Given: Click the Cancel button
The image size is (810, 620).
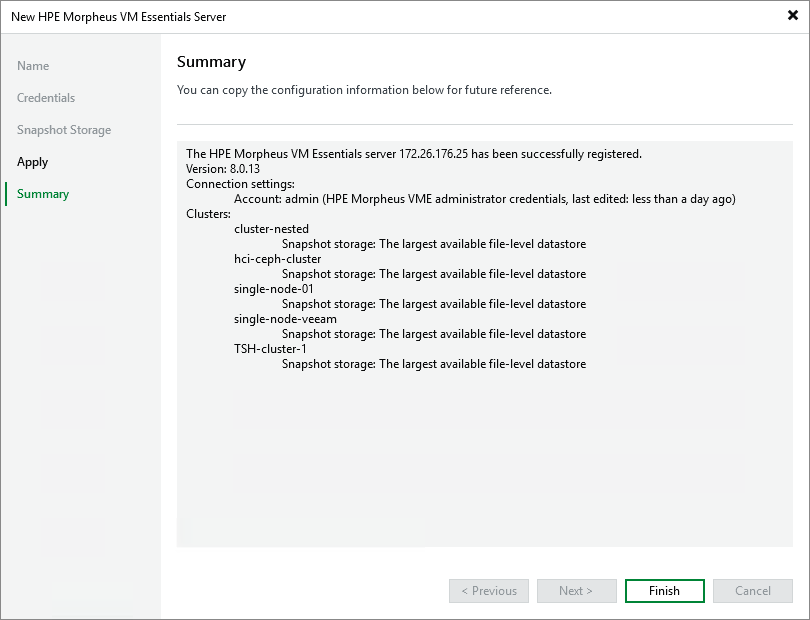Looking at the screenshot, I should click(x=752, y=590).
